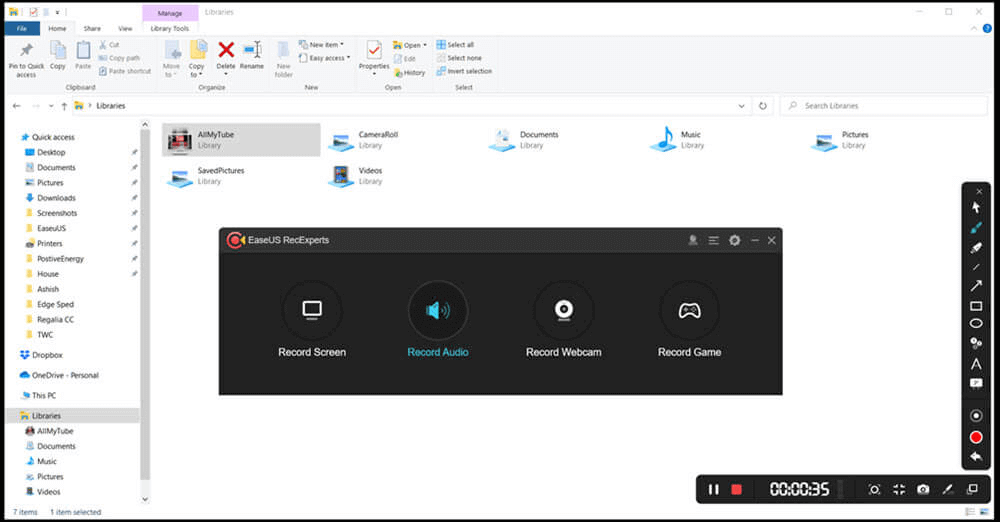Open EaseUS RecExperts settings gear

pos(735,240)
